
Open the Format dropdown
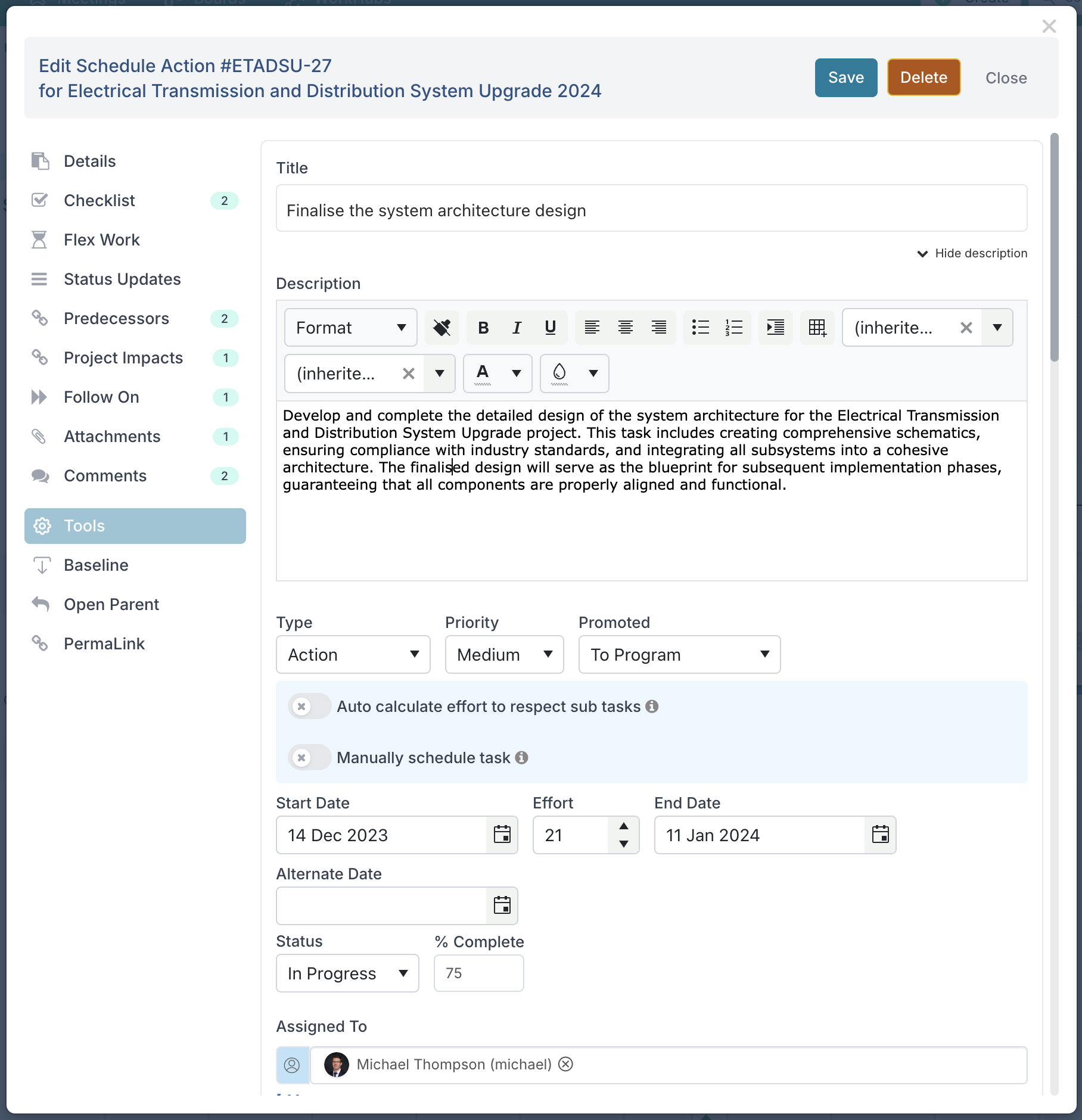click(350, 328)
